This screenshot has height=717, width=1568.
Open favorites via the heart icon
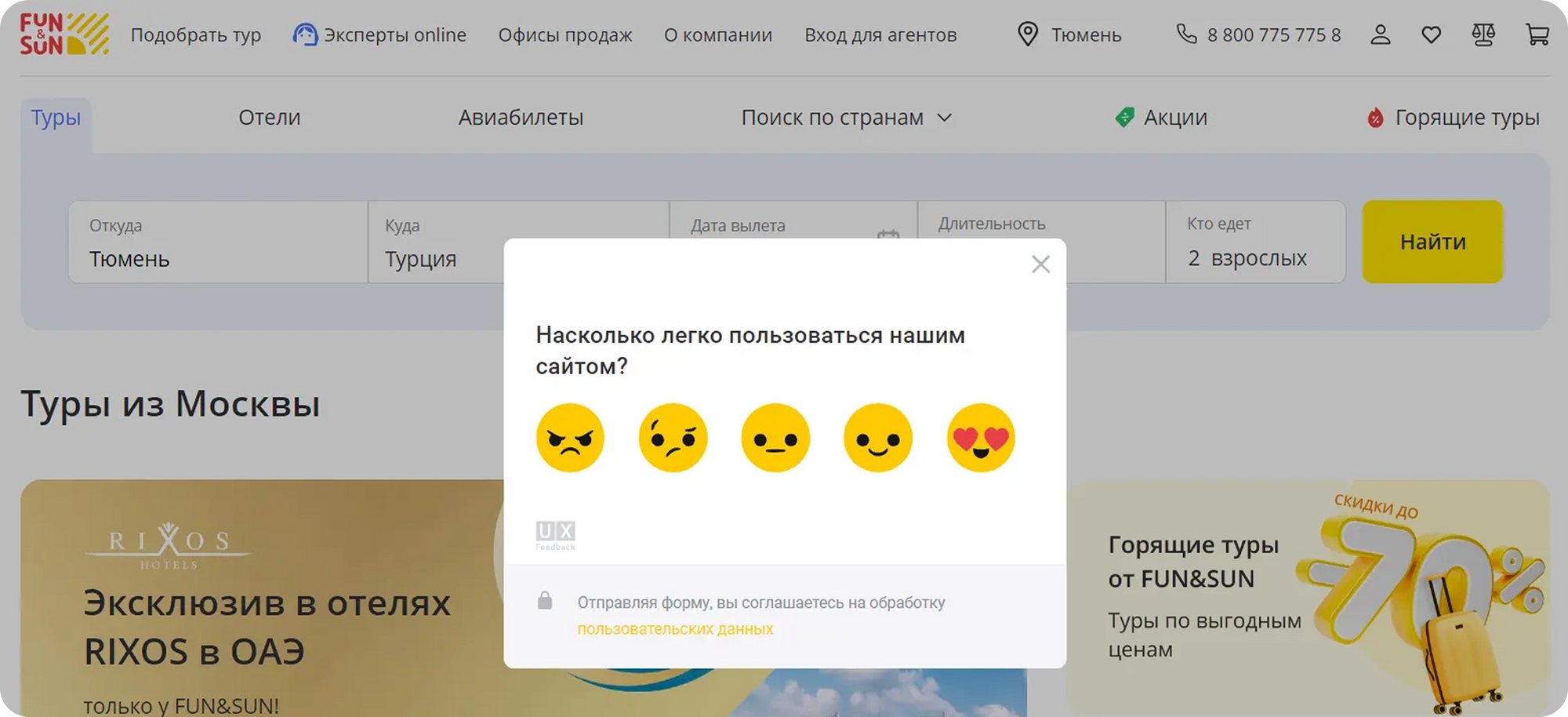point(1431,35)
